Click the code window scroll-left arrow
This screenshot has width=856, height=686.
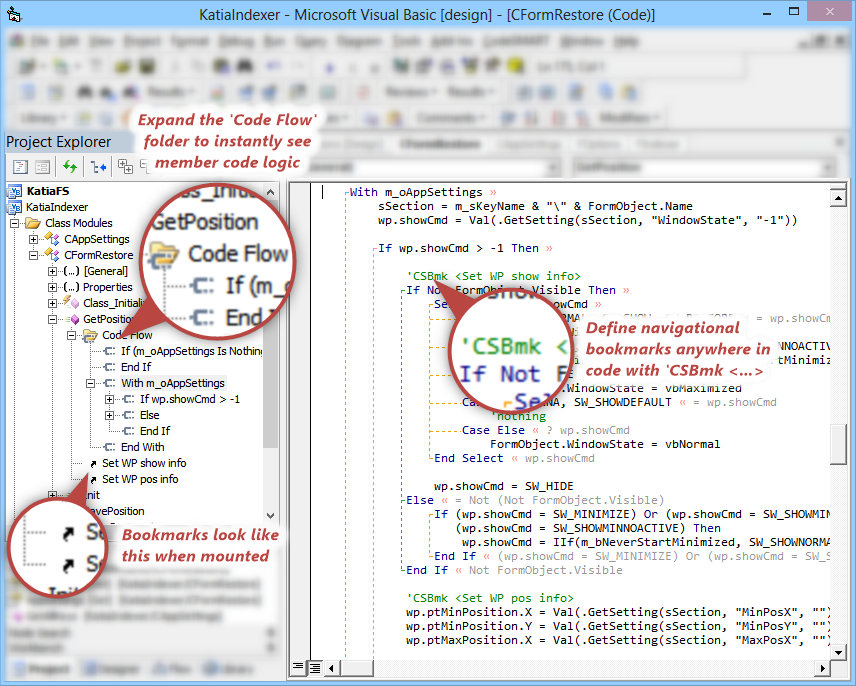[x=332, y=667]
